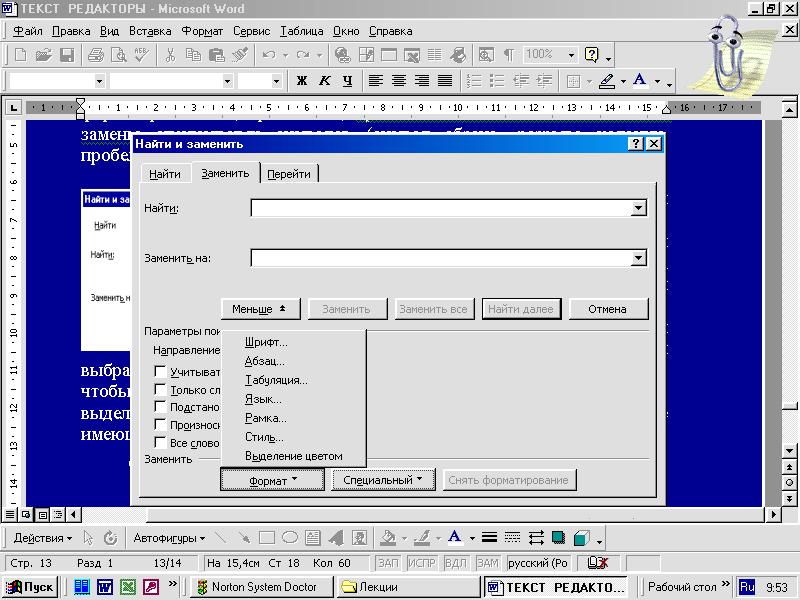Align text left in formatting toolbar
800x600 pixels.
coord(376,81)
